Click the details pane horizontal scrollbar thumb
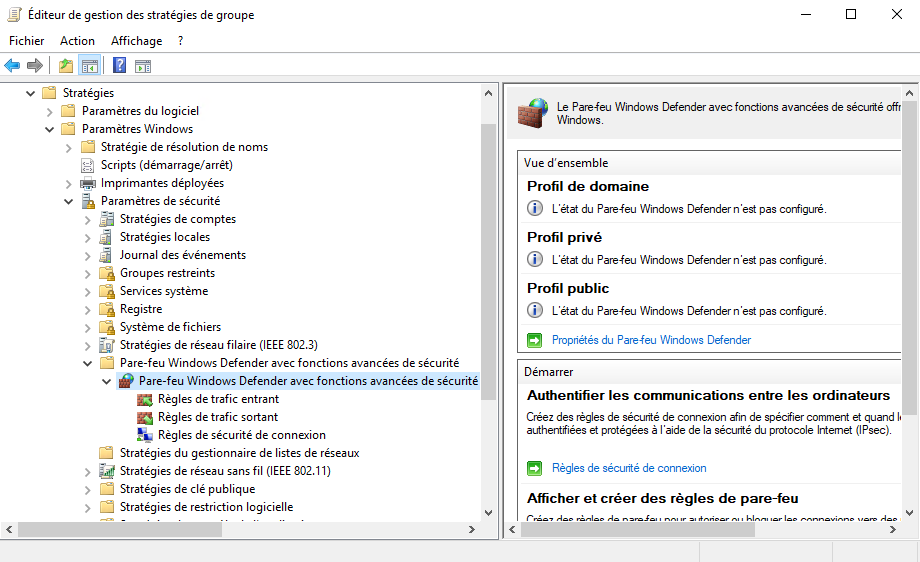This screenshot has width=920, height=562. 637,529
